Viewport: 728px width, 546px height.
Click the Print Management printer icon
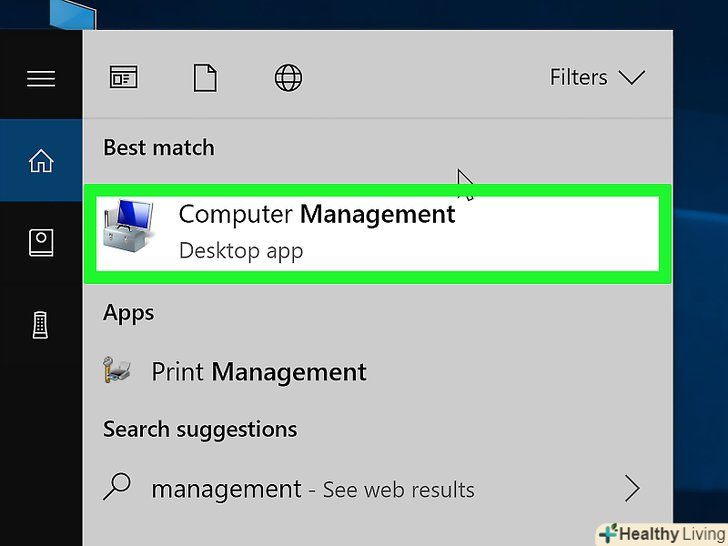click(x=118, y=372)
